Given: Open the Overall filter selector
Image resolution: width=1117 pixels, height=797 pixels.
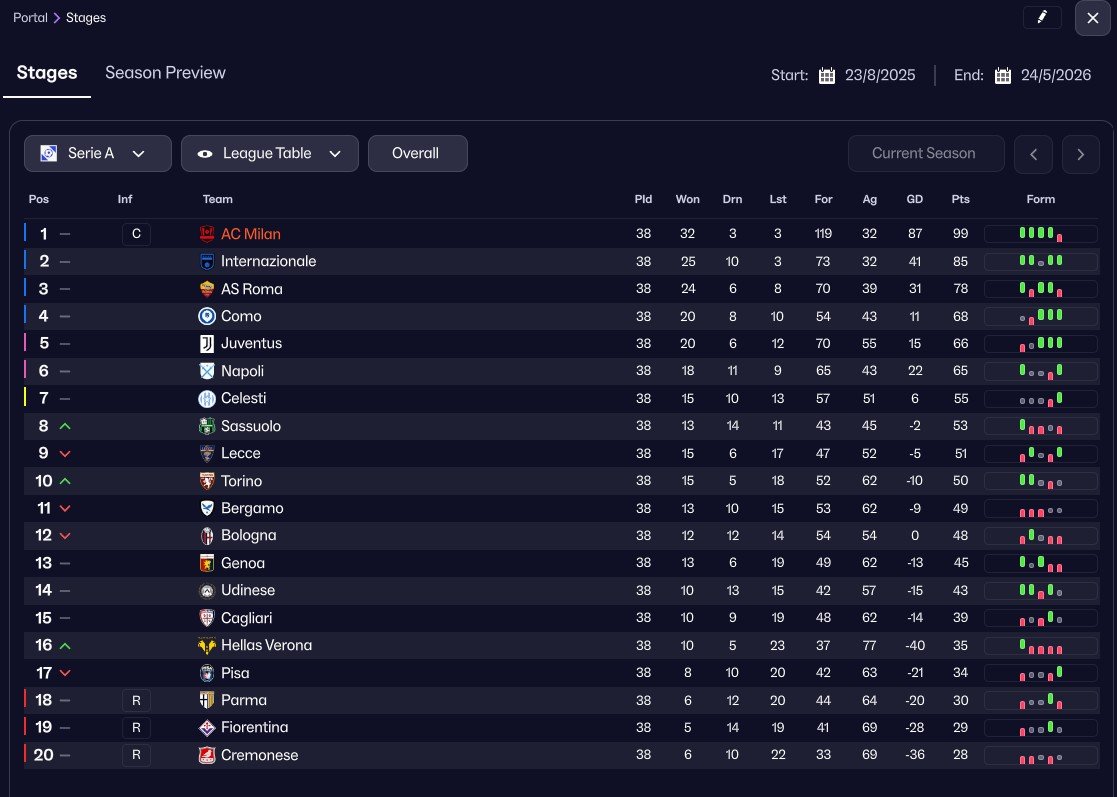Looking at the screenshot, I should (x=417, y=154).
